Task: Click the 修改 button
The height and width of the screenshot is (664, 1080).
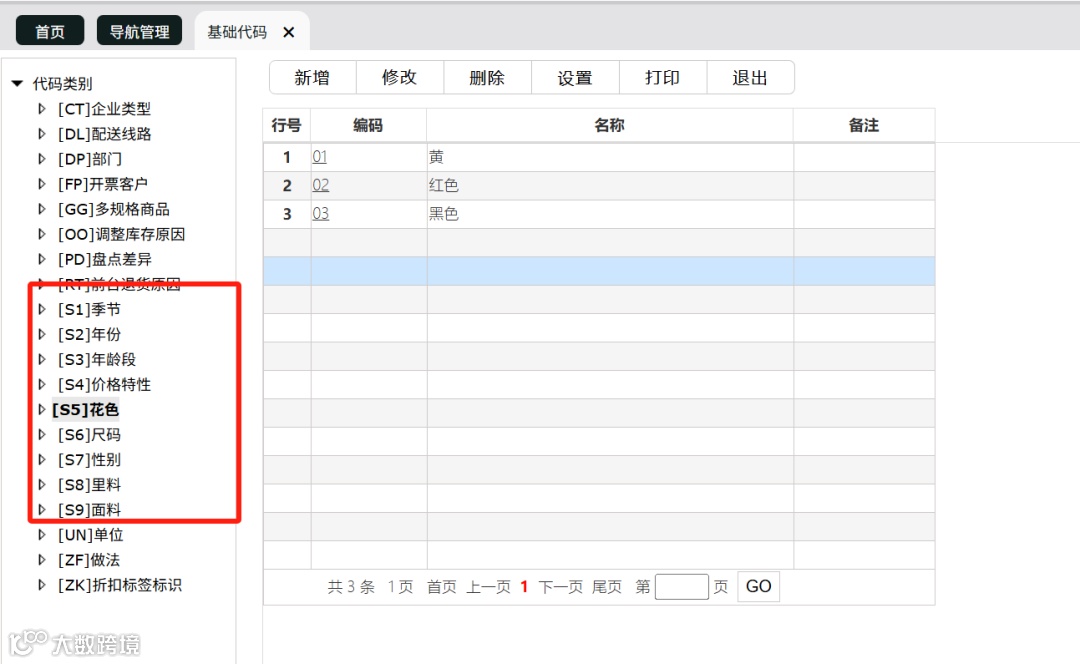Action: [x=399, y=77]
